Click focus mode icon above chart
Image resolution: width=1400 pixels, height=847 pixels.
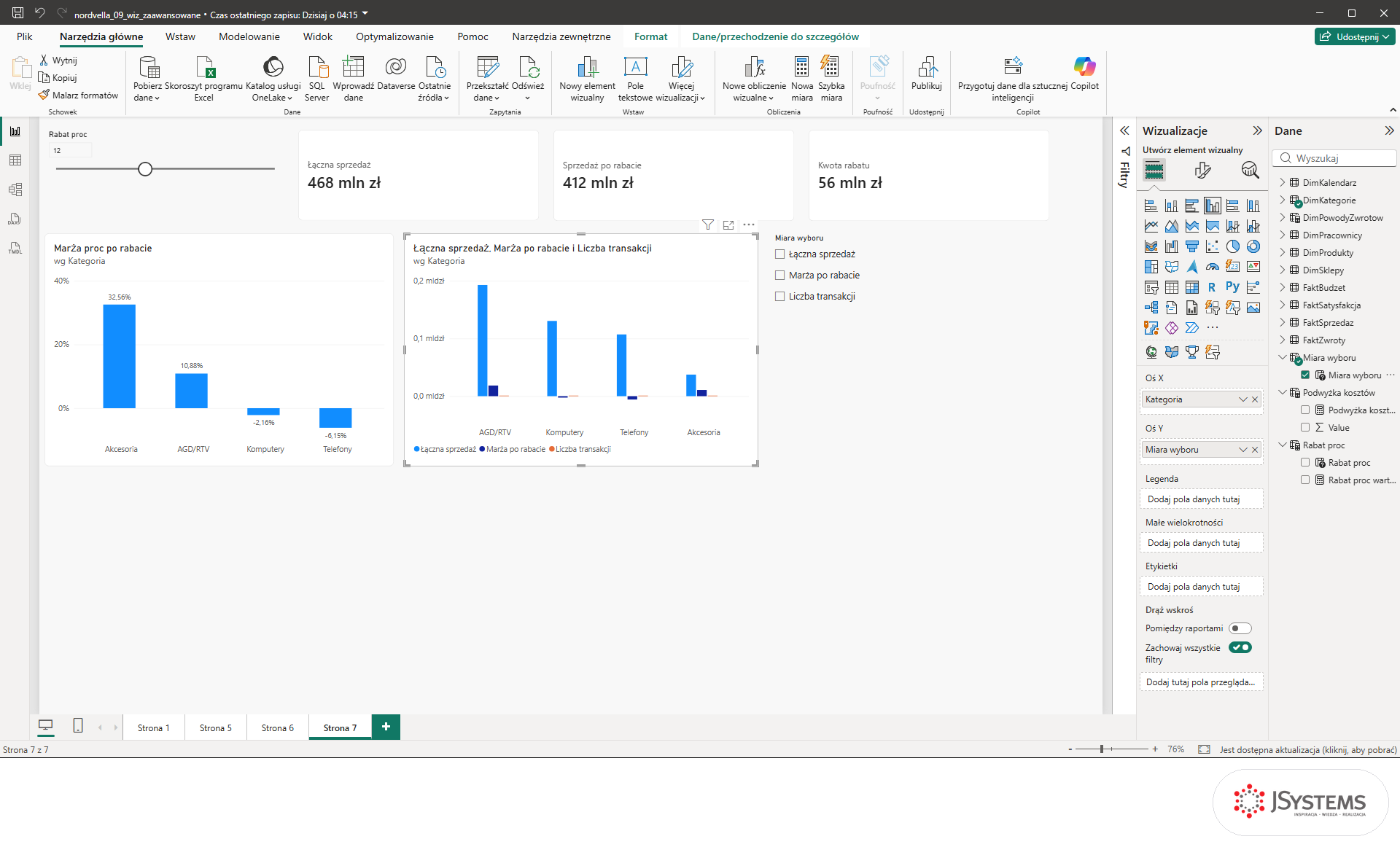point(728,225)
